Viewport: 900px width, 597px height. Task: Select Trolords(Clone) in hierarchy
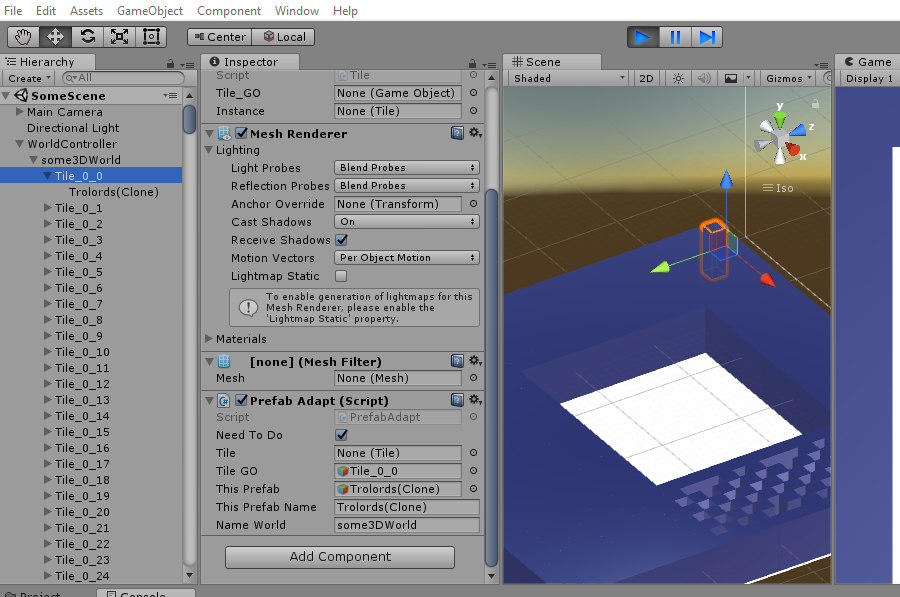tap(114, 192)
